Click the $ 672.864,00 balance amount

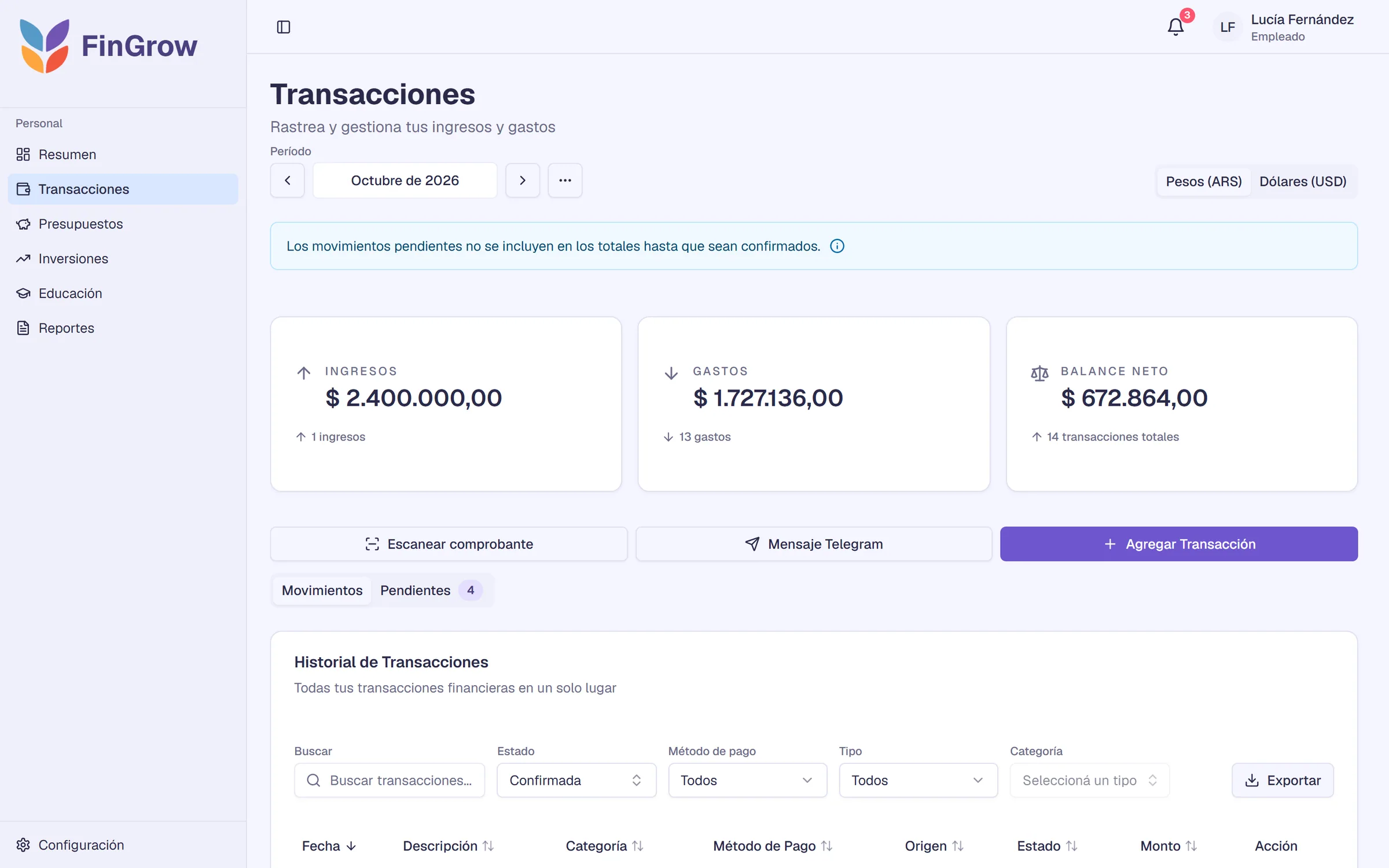point(1134,398)
